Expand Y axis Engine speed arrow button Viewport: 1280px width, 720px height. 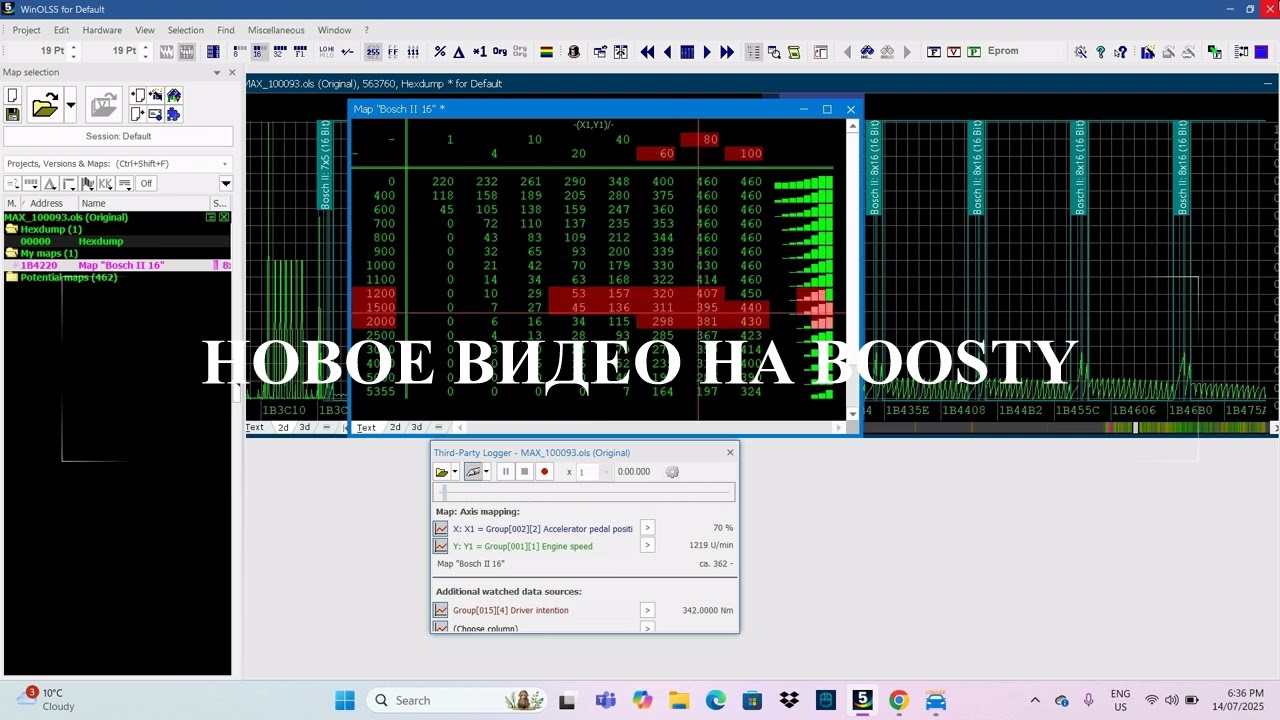pyautogui.click(x=647, y=546)
